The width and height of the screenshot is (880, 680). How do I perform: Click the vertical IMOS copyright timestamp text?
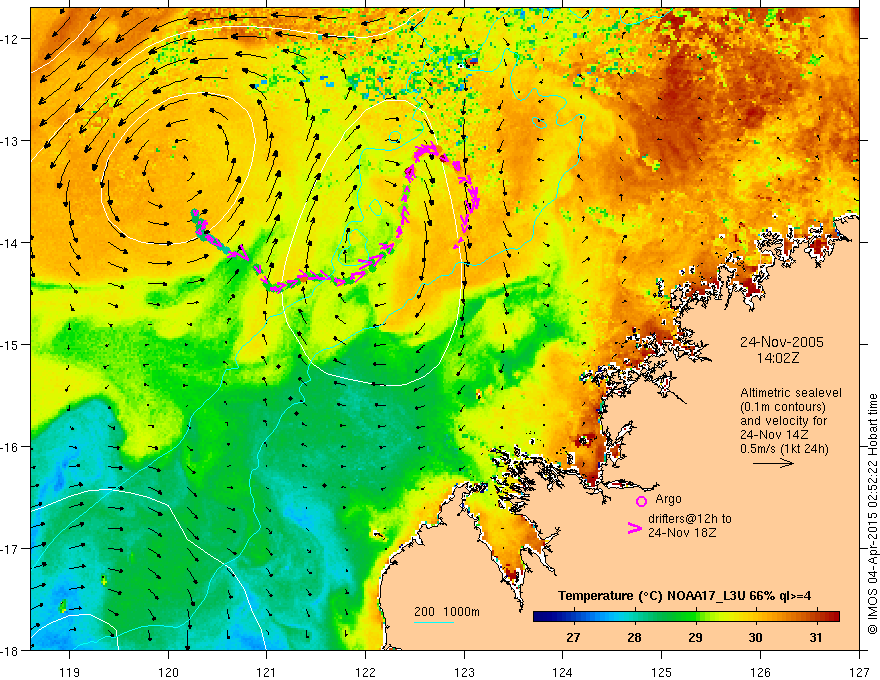[x=873, y=514]
